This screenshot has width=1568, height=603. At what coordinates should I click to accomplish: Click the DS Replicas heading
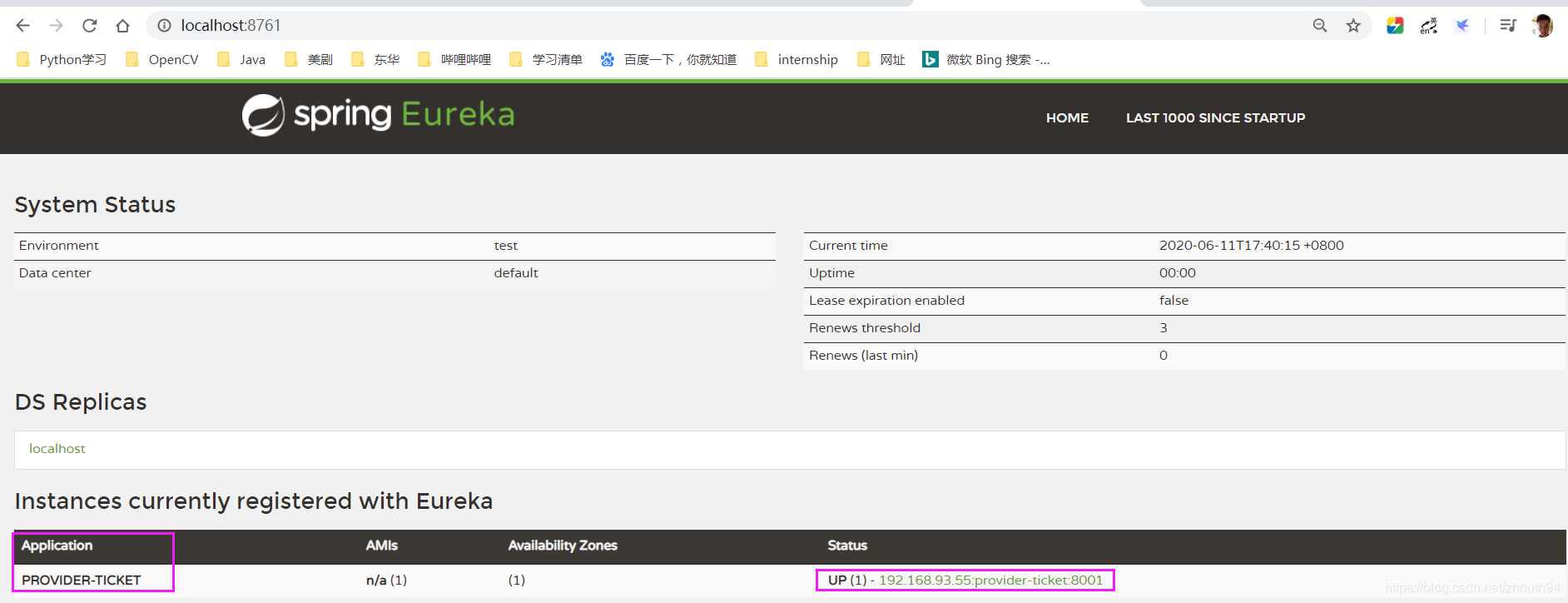[81, 402]
